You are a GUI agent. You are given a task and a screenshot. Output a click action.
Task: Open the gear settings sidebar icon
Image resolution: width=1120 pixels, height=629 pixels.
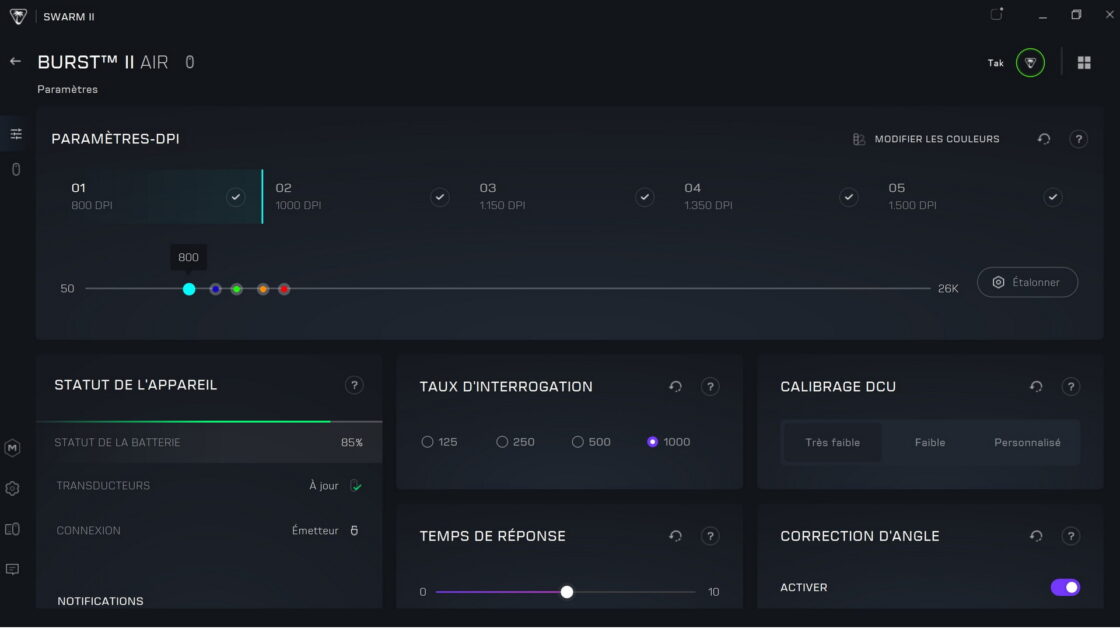[x=12, y=488]
